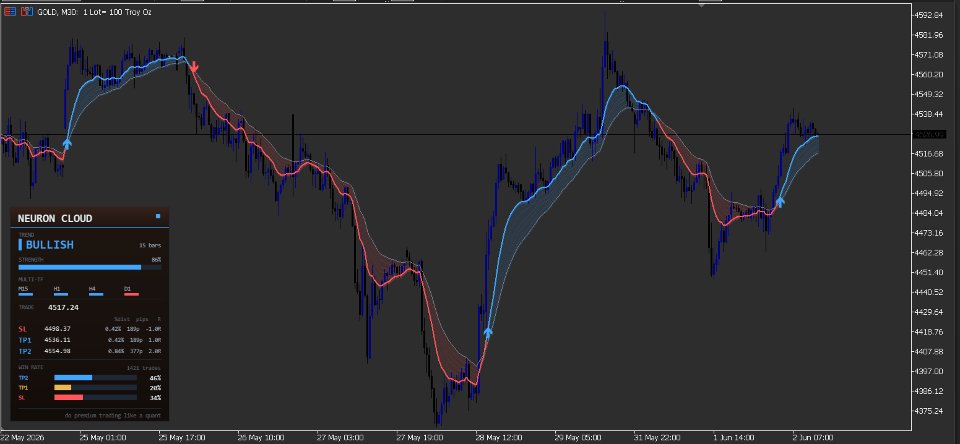
Task: Click the premium trading tagline in panel footer
Action: pyautogui.click(x=113, y=416)
